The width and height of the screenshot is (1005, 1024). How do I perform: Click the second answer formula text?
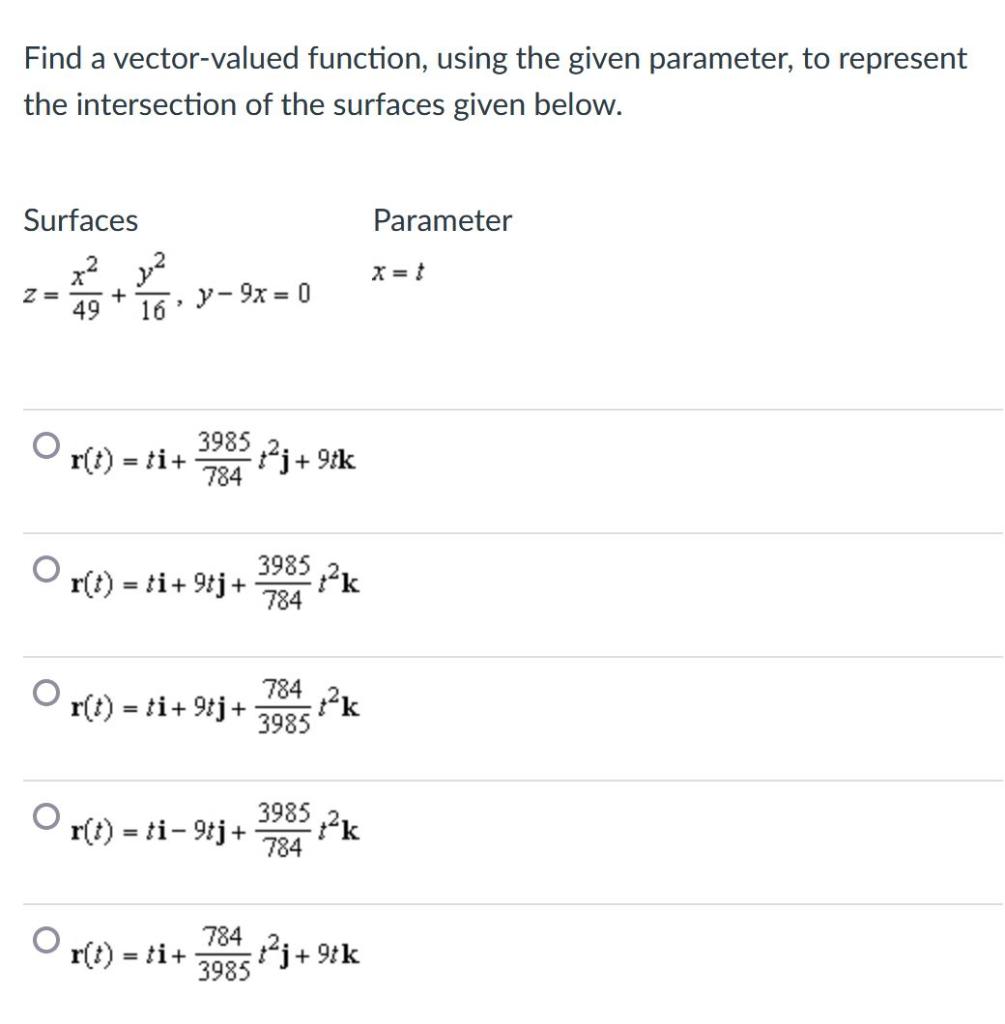215,580
